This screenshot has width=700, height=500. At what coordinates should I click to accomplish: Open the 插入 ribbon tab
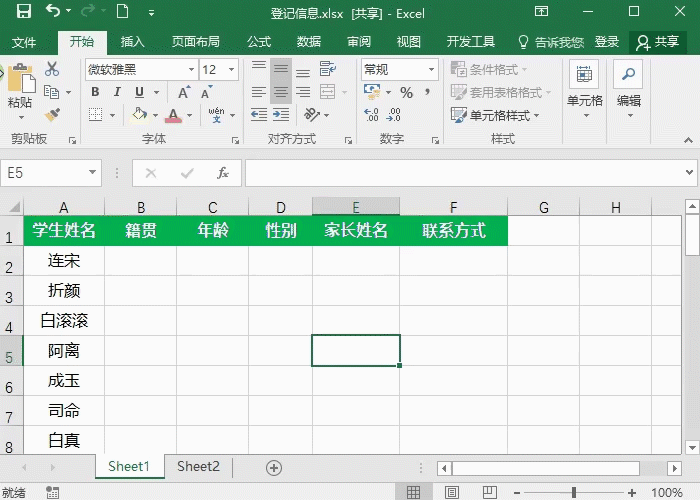point(132,42)
